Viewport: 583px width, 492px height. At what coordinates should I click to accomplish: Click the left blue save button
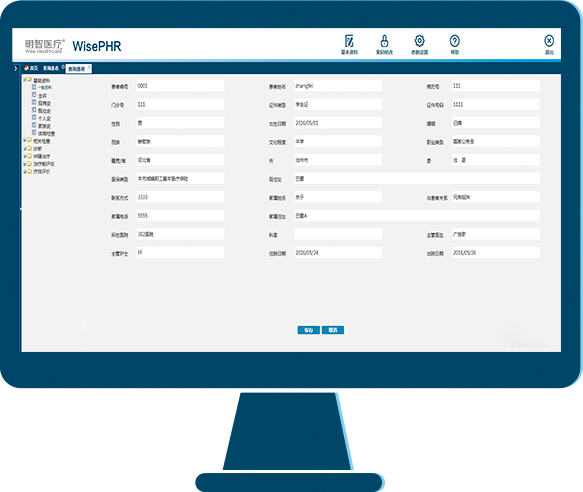[309, 330]
